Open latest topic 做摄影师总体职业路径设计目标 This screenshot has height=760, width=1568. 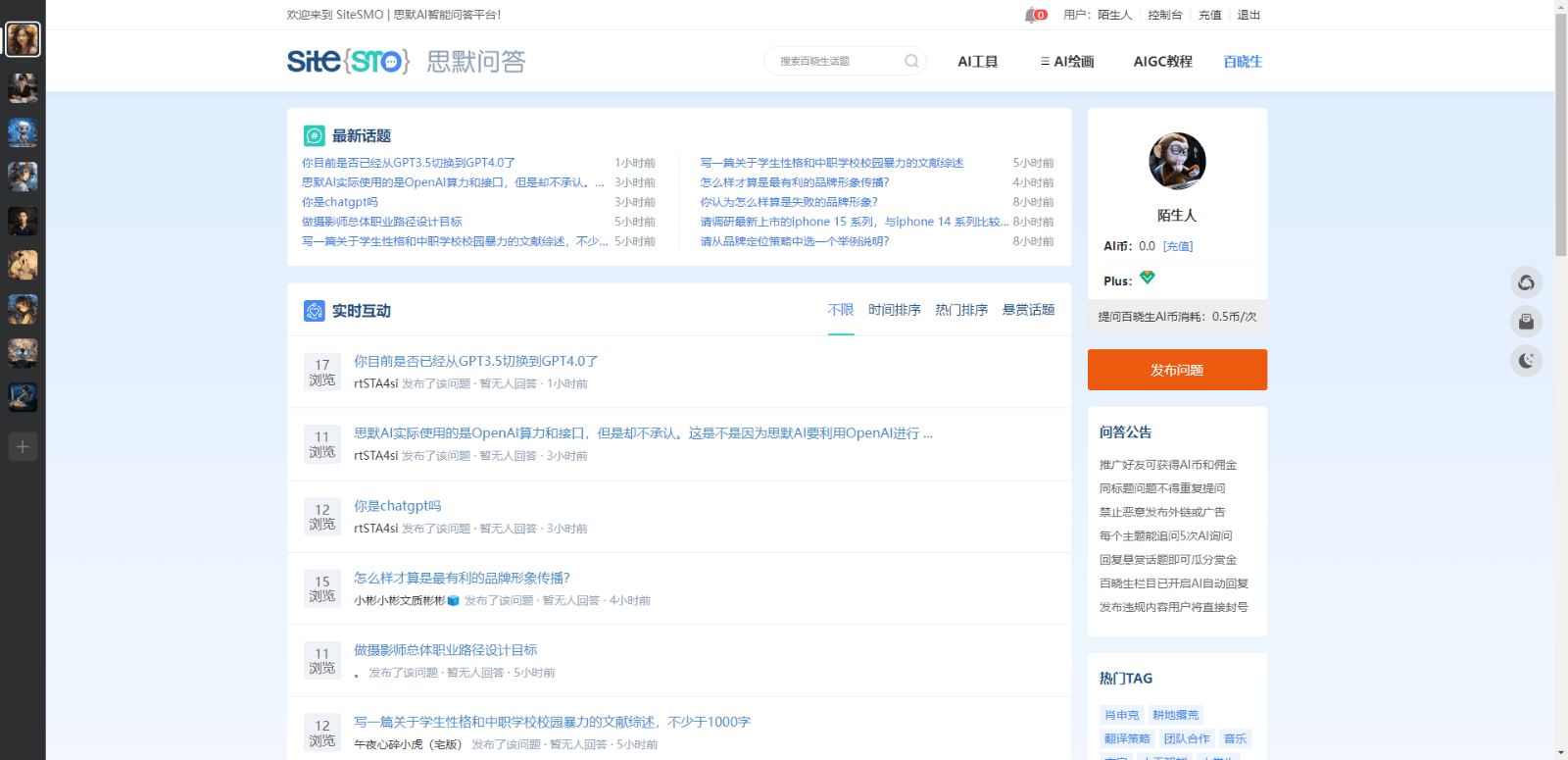pos(382,222)
